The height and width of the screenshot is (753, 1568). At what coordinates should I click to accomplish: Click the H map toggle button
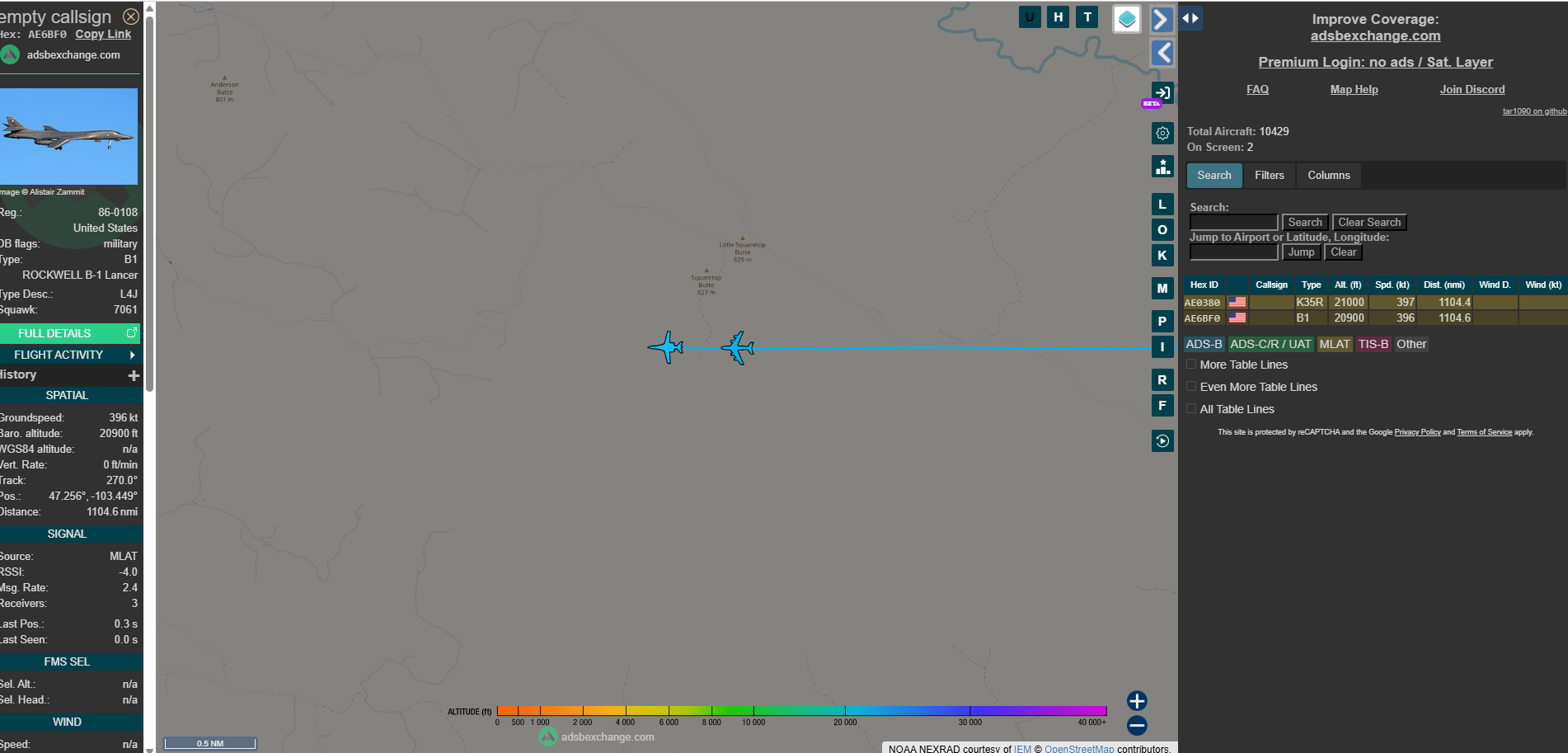[1059, 17]
